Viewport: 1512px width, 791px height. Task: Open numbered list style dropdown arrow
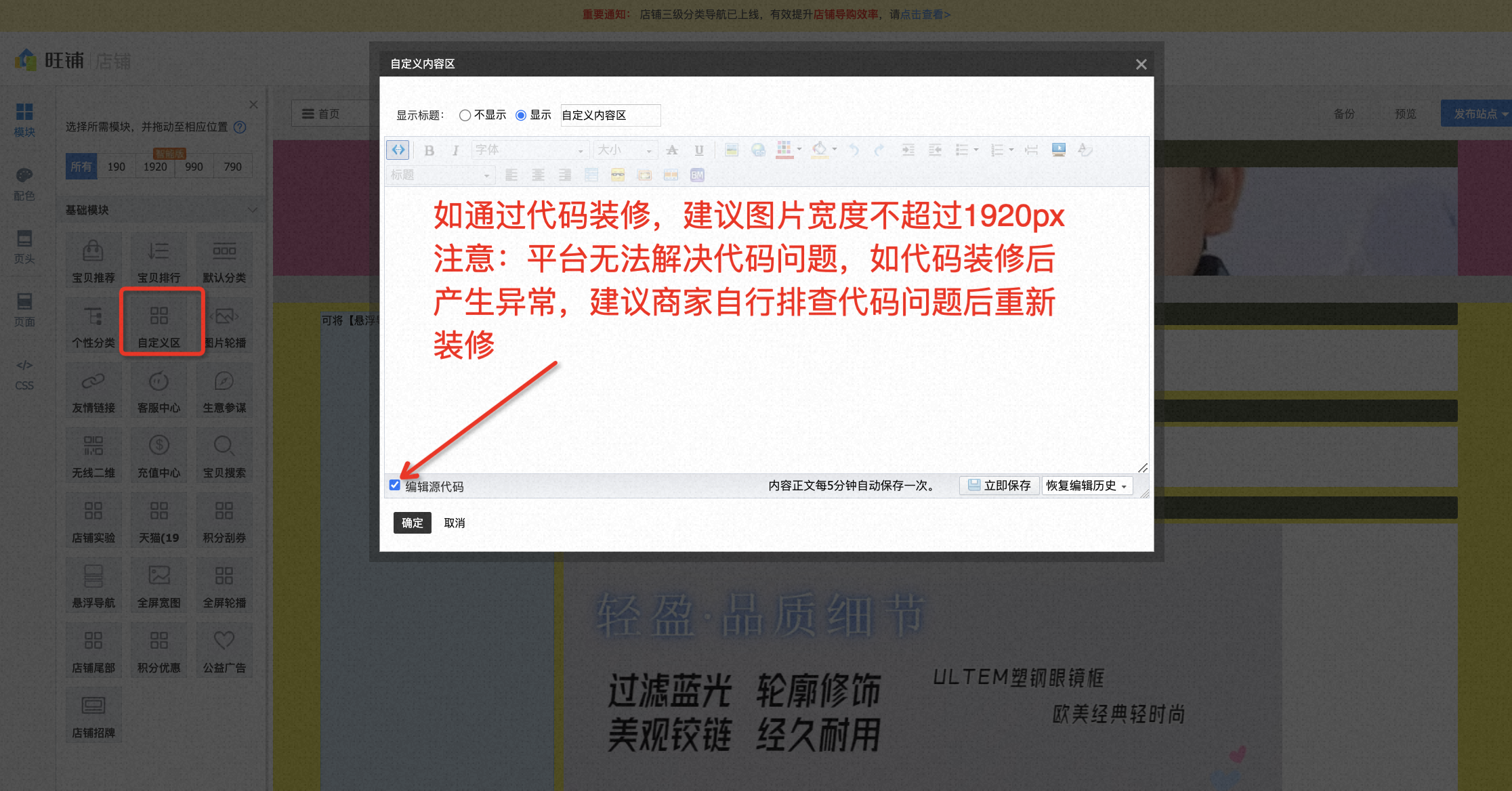click(1011, 150)
